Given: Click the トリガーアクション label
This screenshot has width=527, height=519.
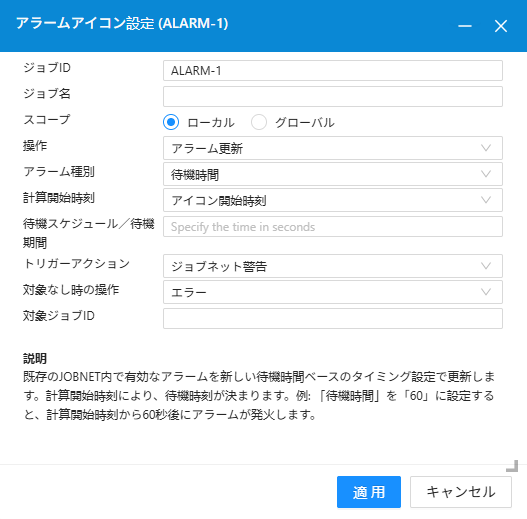Looking at the screenshot, I should 77,264.
